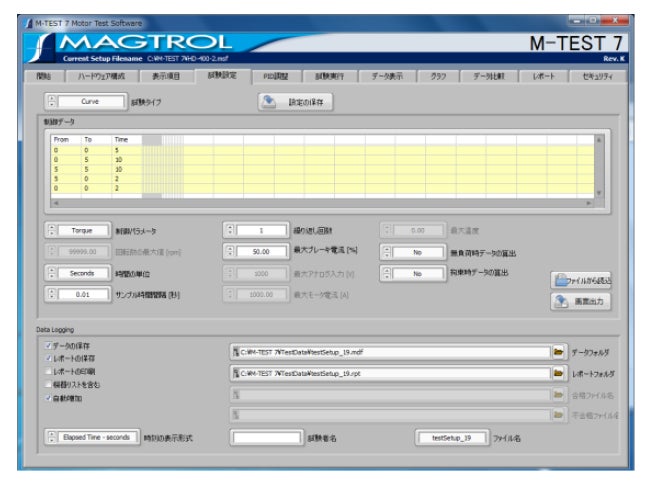This screenshot has width=657, height=488.
Task: Click the ファイルから読込 load button
Action: 581,280
